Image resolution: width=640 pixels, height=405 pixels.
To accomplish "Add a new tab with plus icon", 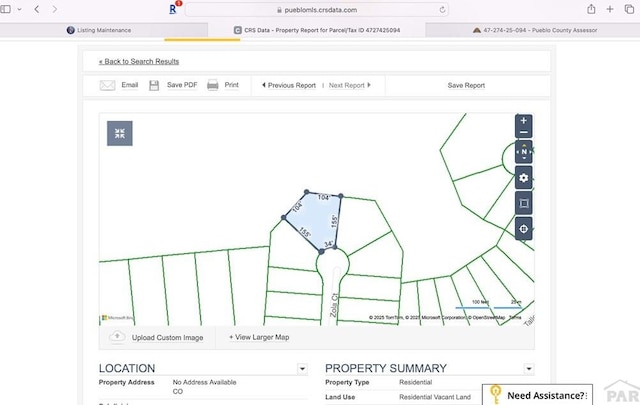I will click(x=610, y=9).
